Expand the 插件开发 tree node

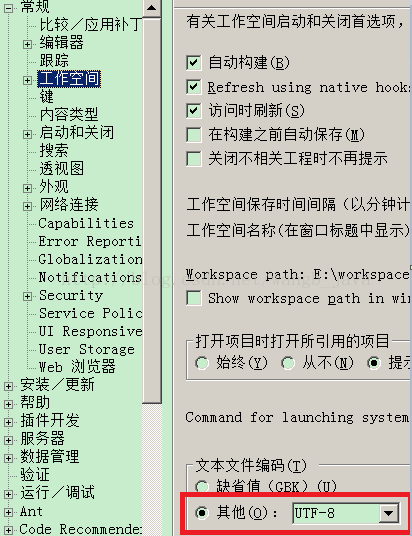pos(9,422)
